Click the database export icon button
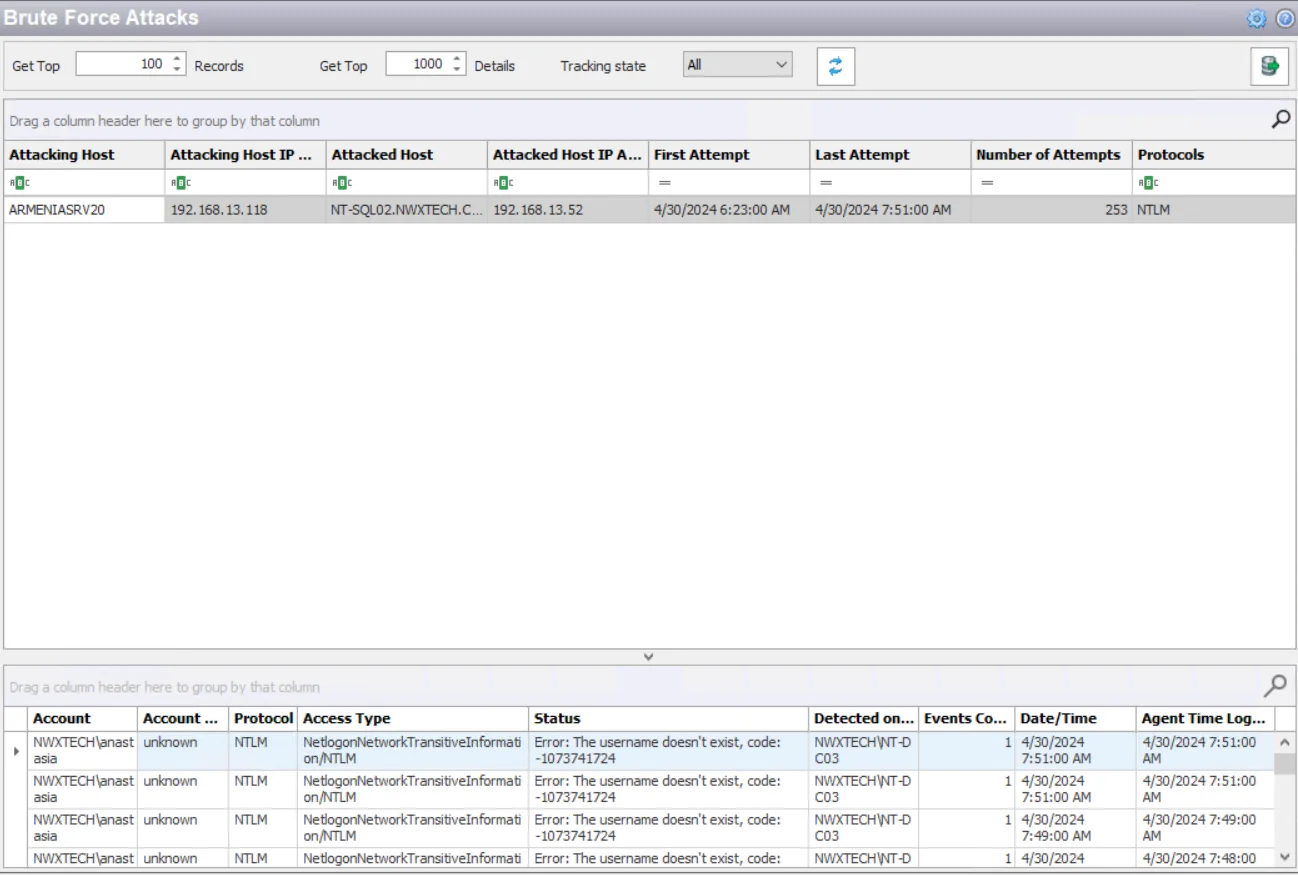 (x=1269, y=66)
